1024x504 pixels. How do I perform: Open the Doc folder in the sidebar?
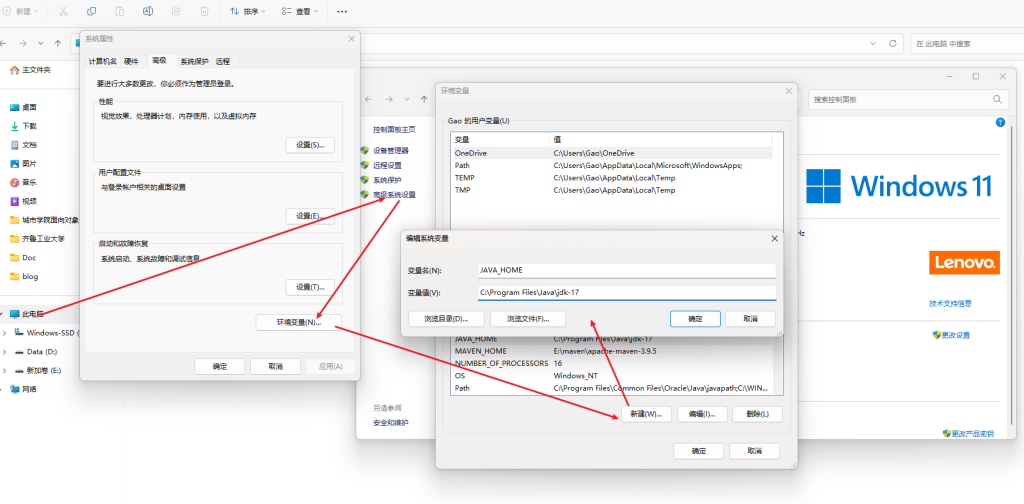coord(24,258)
